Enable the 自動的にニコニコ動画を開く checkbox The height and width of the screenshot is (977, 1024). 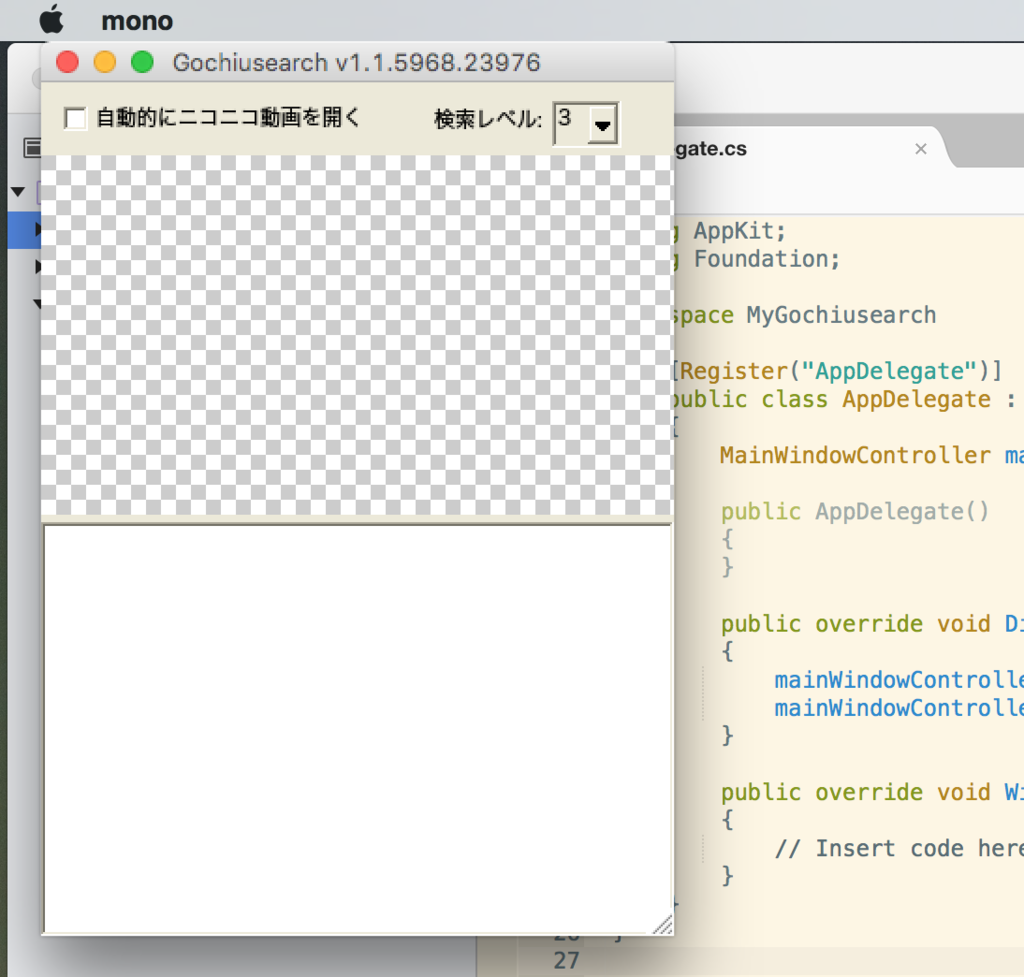(75, 119)
